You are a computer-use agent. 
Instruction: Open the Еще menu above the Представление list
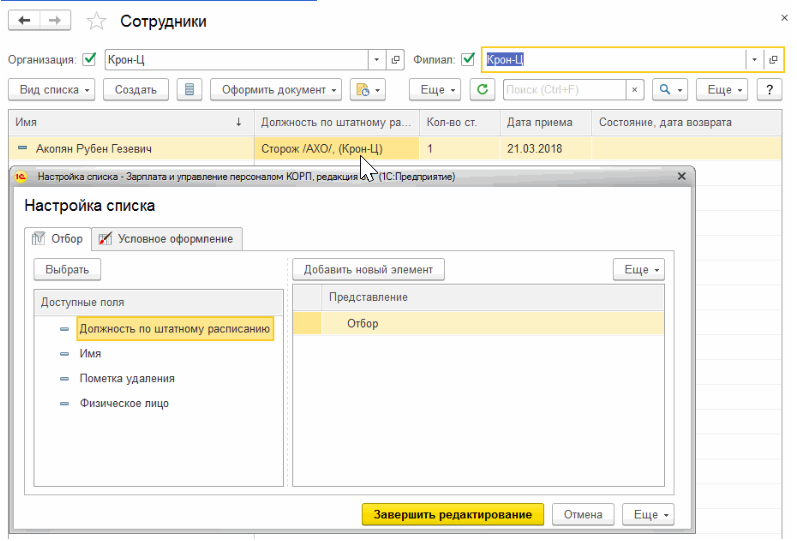point(639,269)
